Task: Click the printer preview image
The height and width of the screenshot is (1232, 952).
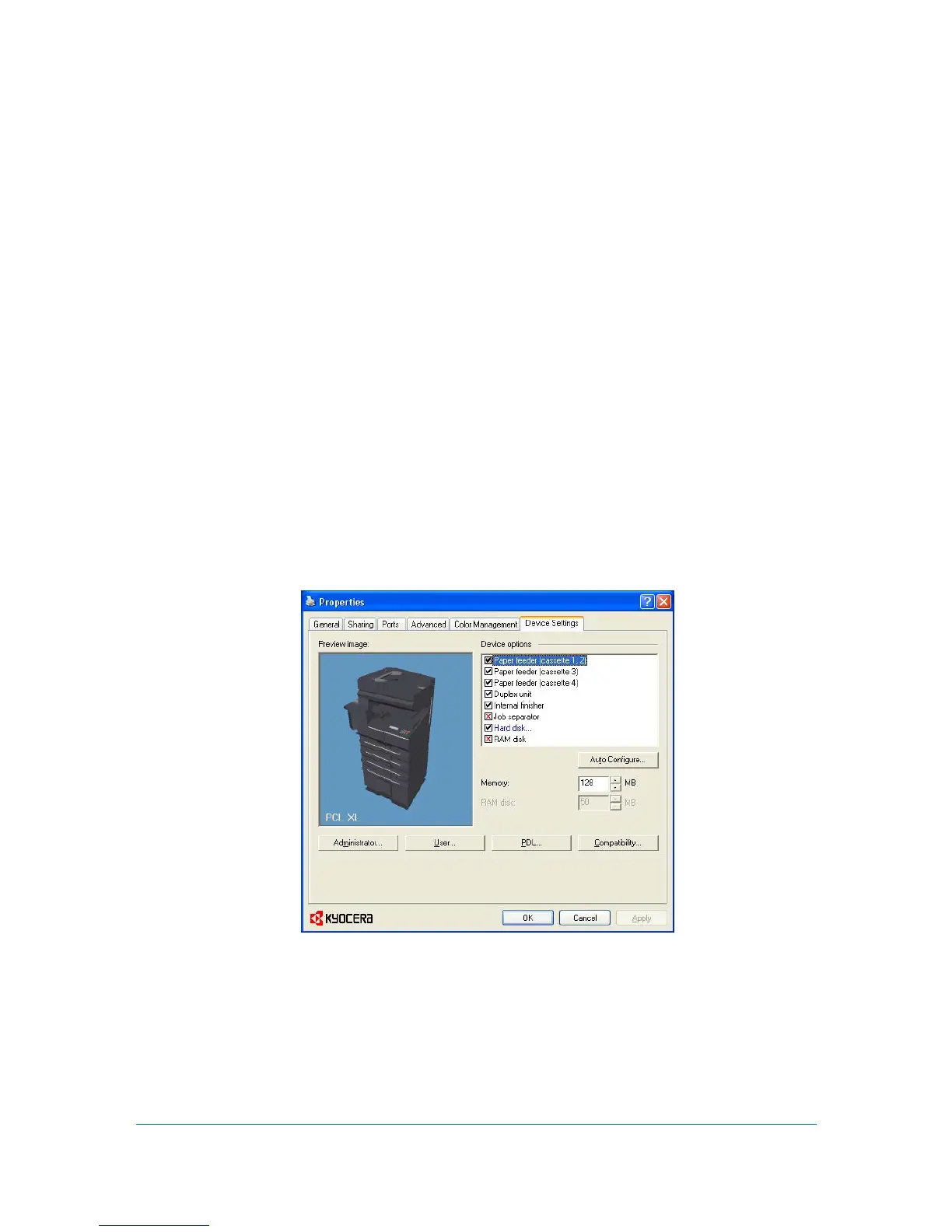Action: [395, 739]
